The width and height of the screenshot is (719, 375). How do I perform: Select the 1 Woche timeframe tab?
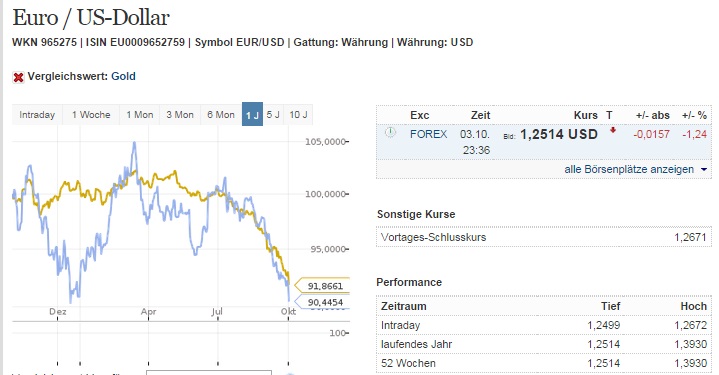tap(91, 115)
